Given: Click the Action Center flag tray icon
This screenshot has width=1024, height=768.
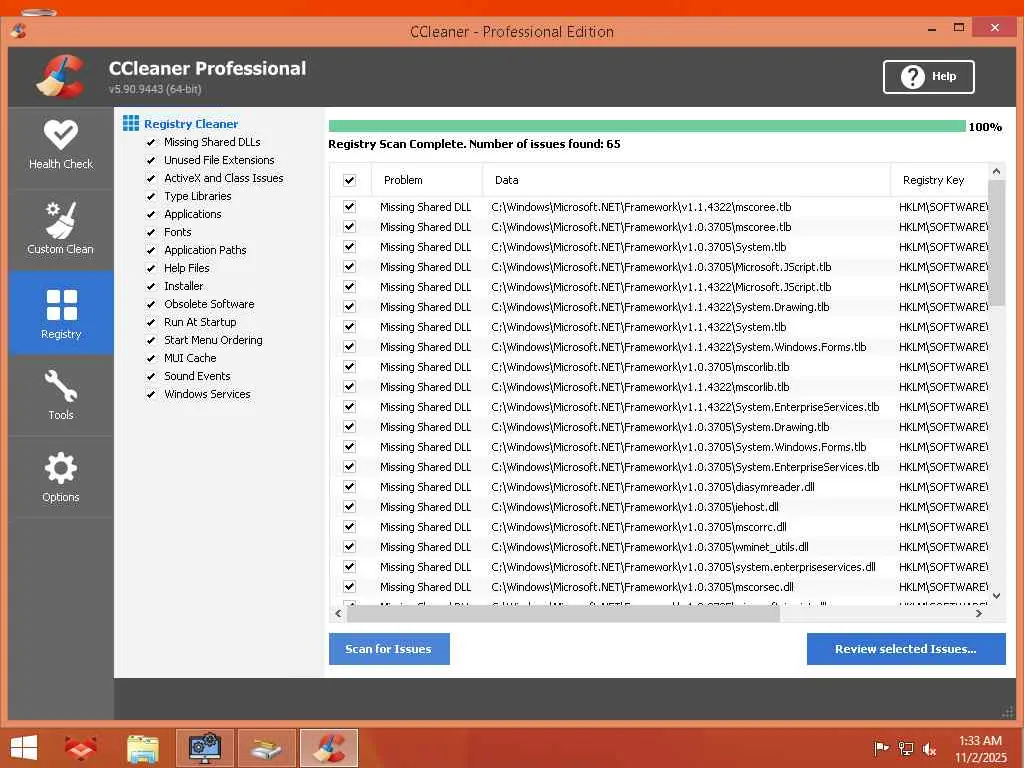Looking at the screenshot, I should point(881,748).
